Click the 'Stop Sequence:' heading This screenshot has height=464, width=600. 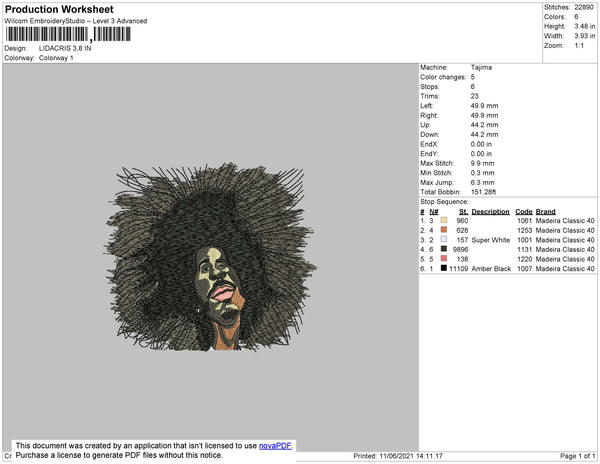point(444,202)
